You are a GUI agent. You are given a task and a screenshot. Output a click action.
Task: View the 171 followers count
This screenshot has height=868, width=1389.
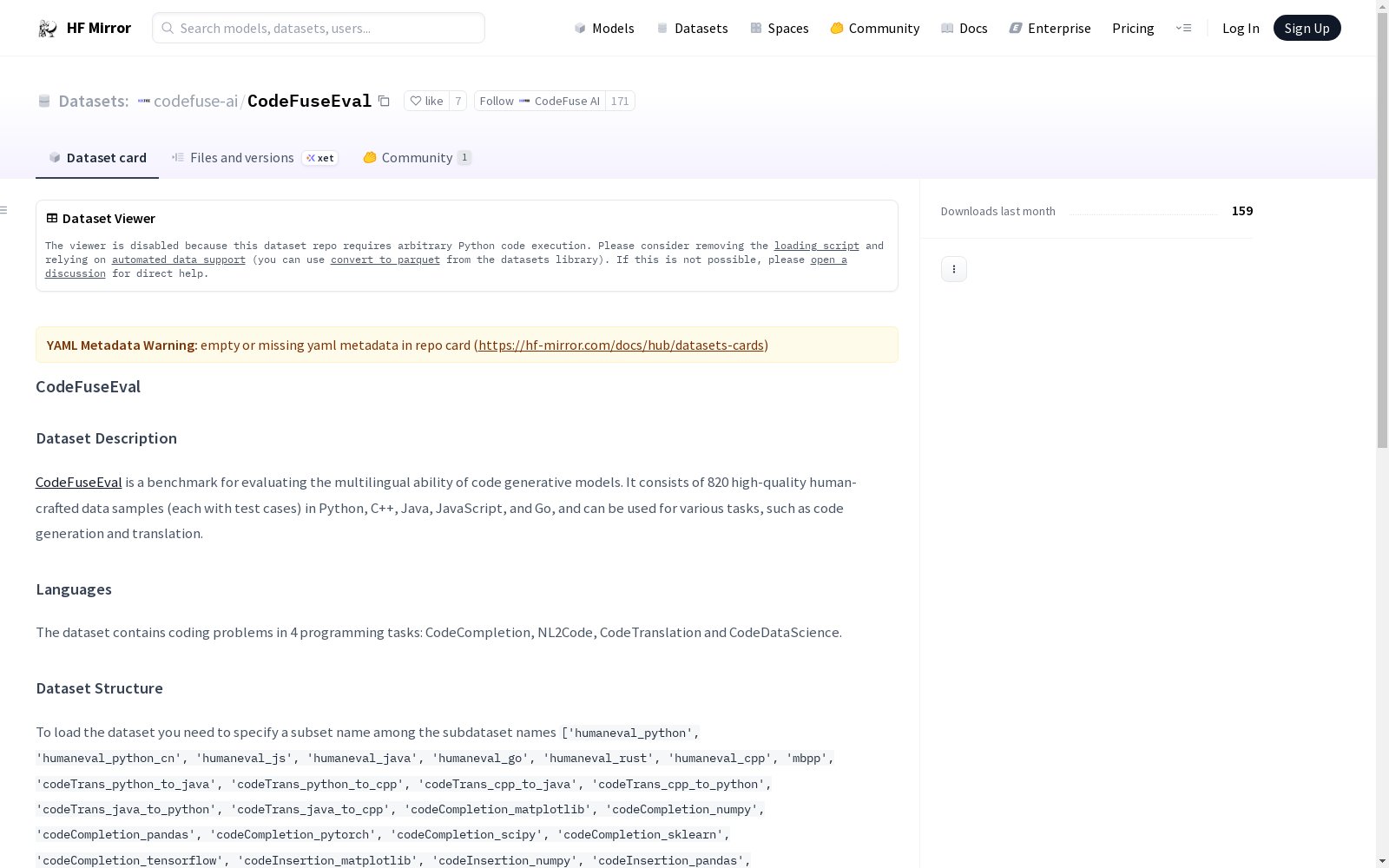click(x=620, y=101)
